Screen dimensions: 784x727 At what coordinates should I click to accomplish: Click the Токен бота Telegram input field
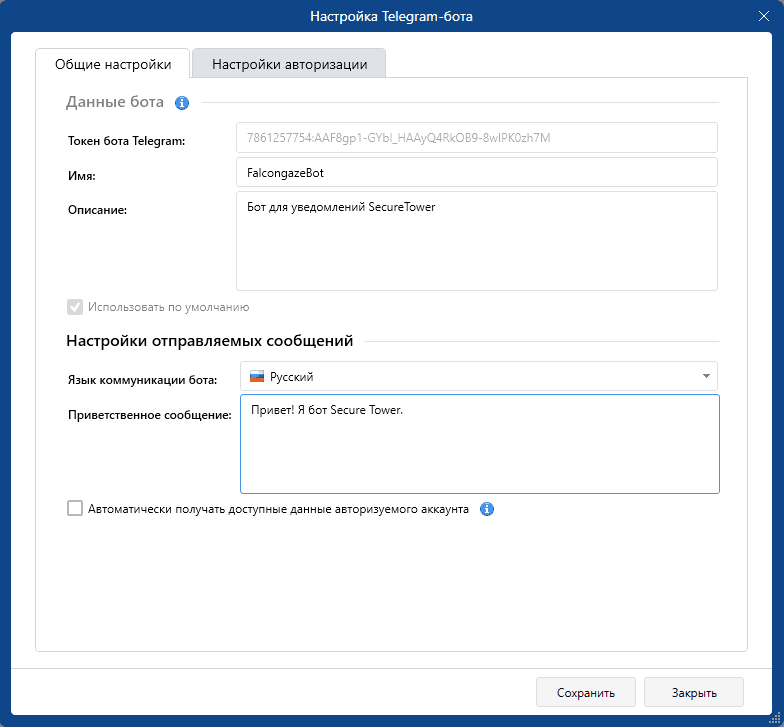[477, 138]
